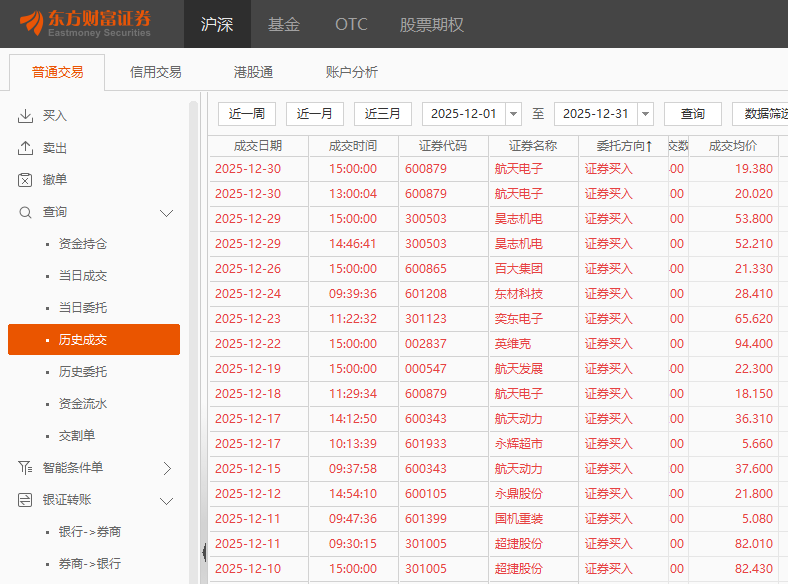
Task: Click the sidebar collapse handle
Action: pyautogui.click(x=204, y=552)
